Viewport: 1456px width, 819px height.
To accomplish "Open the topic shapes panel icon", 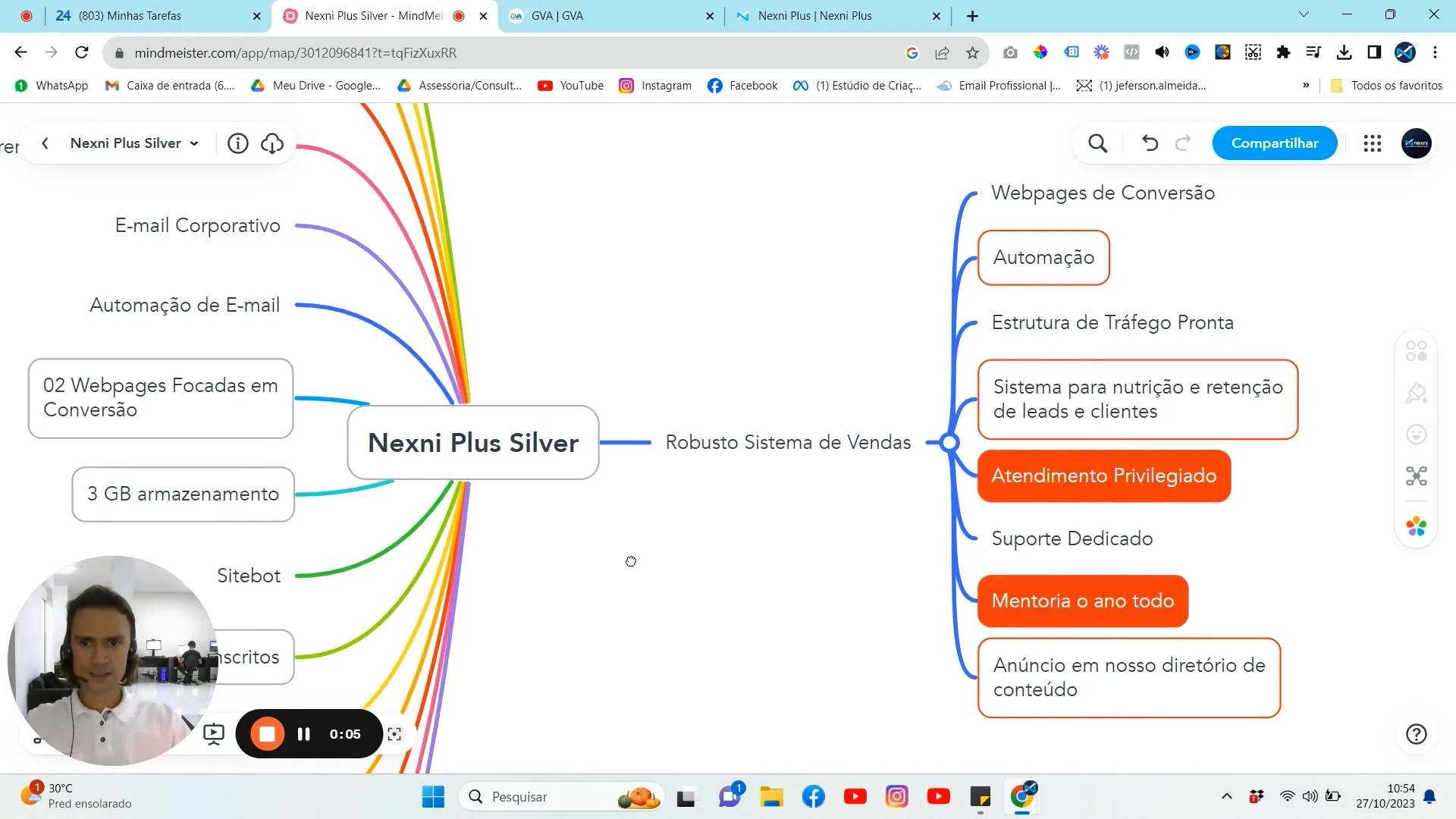I will click(1416, 351).
